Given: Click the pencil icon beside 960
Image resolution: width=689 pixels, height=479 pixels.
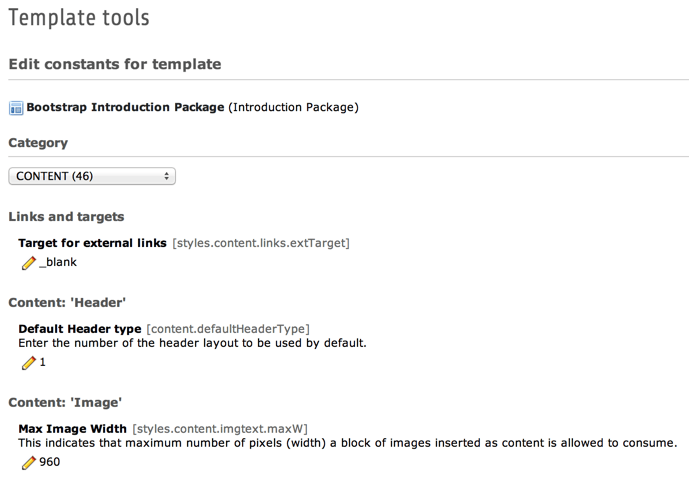Looking at the screenshot, I should [x=28, y=462].
